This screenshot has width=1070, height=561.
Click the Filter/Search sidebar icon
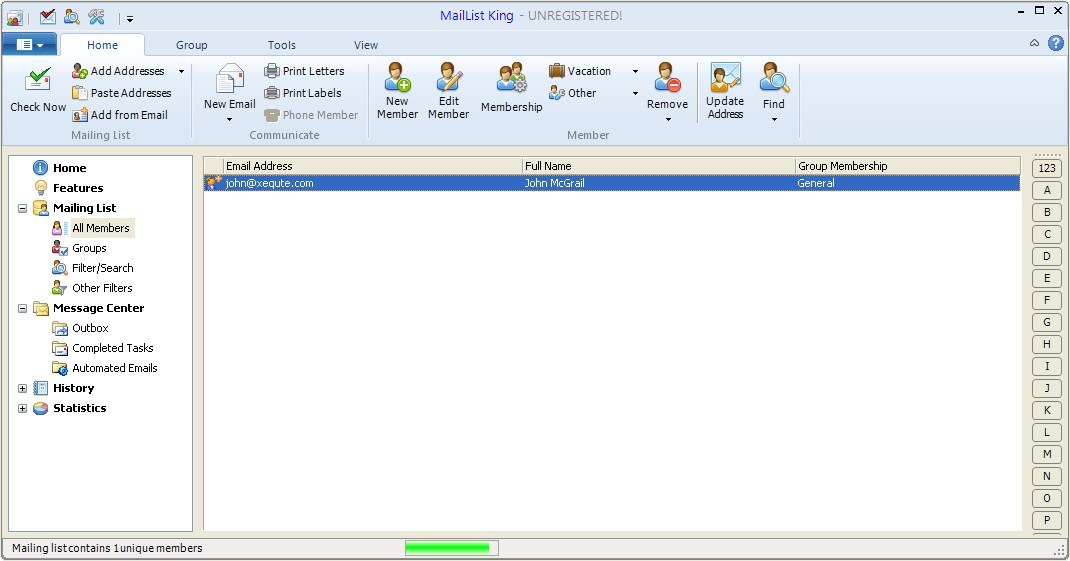pos(59,268)
